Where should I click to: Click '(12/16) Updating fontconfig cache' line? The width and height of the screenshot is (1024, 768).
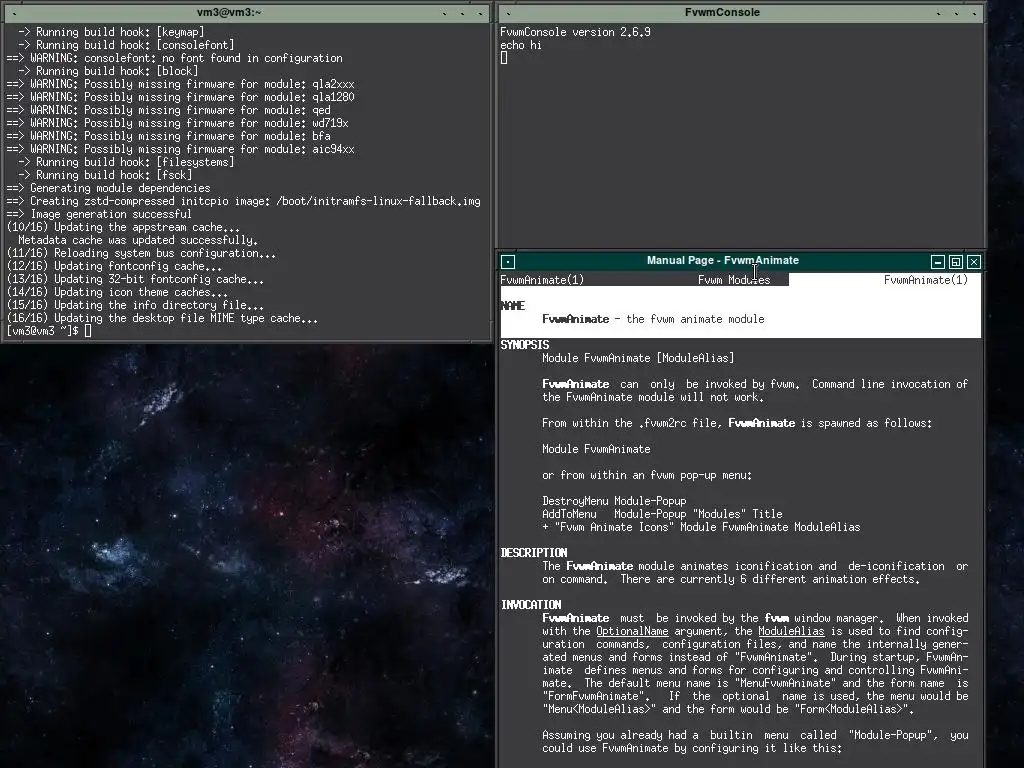pos(114,266)
